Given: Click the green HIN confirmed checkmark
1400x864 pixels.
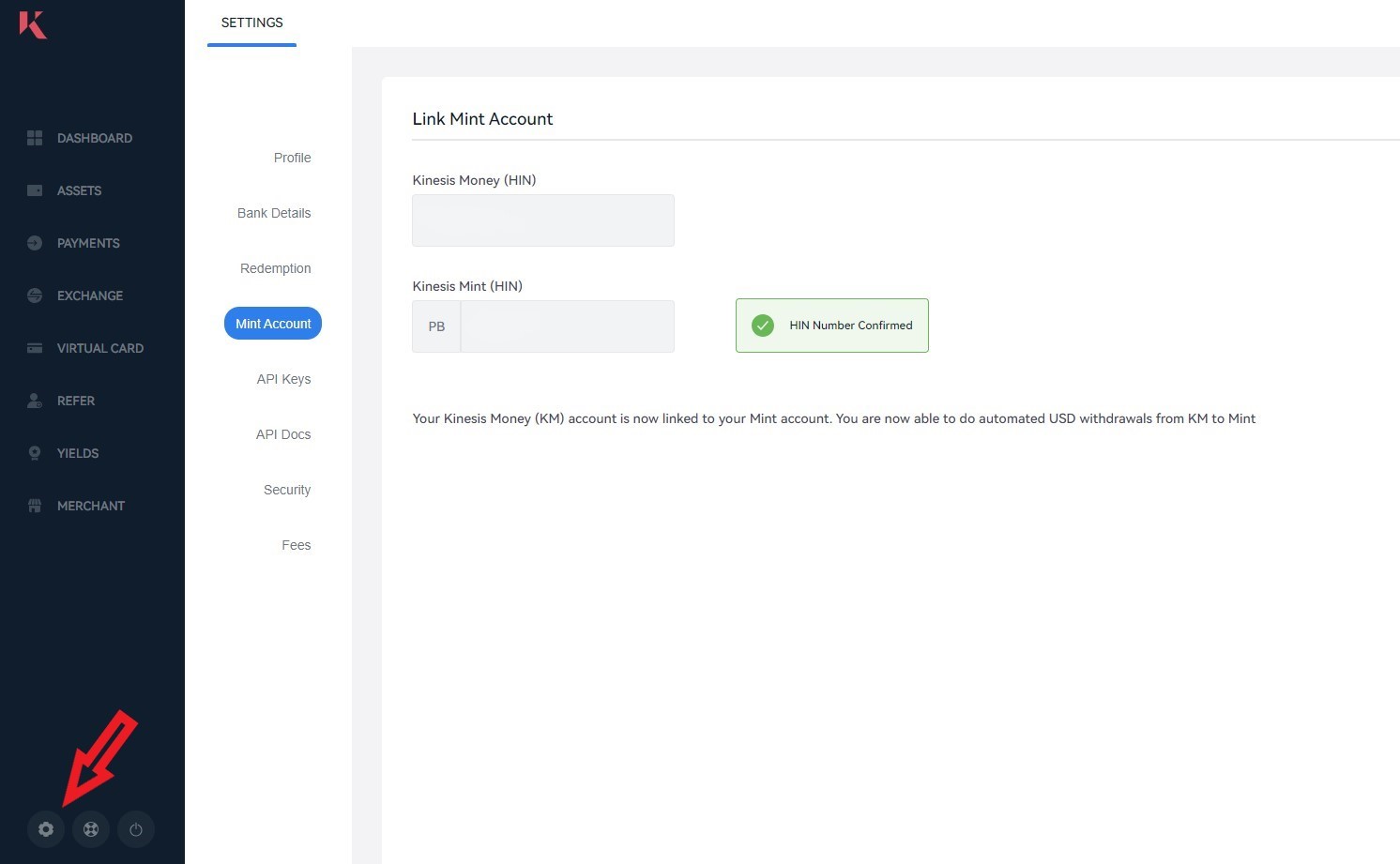Looking at the screenshot, I should point(763,326).
